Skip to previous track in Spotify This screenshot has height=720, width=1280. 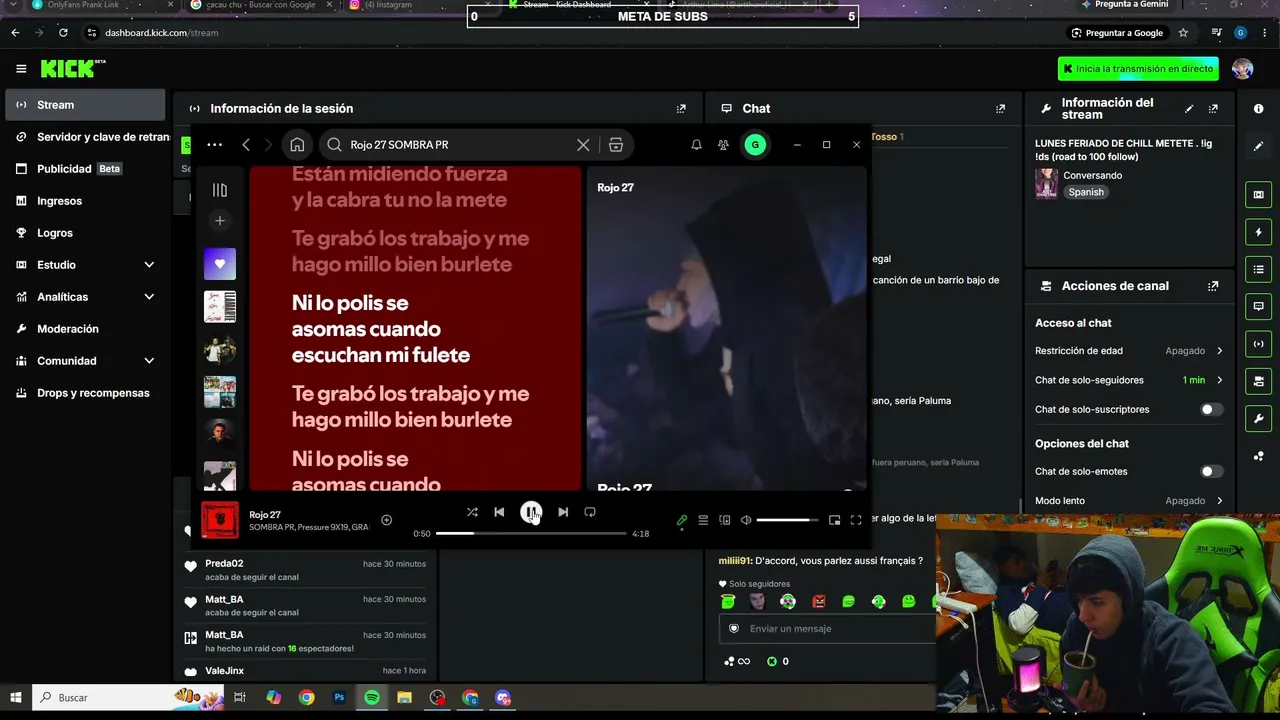(x=499, y=512)
